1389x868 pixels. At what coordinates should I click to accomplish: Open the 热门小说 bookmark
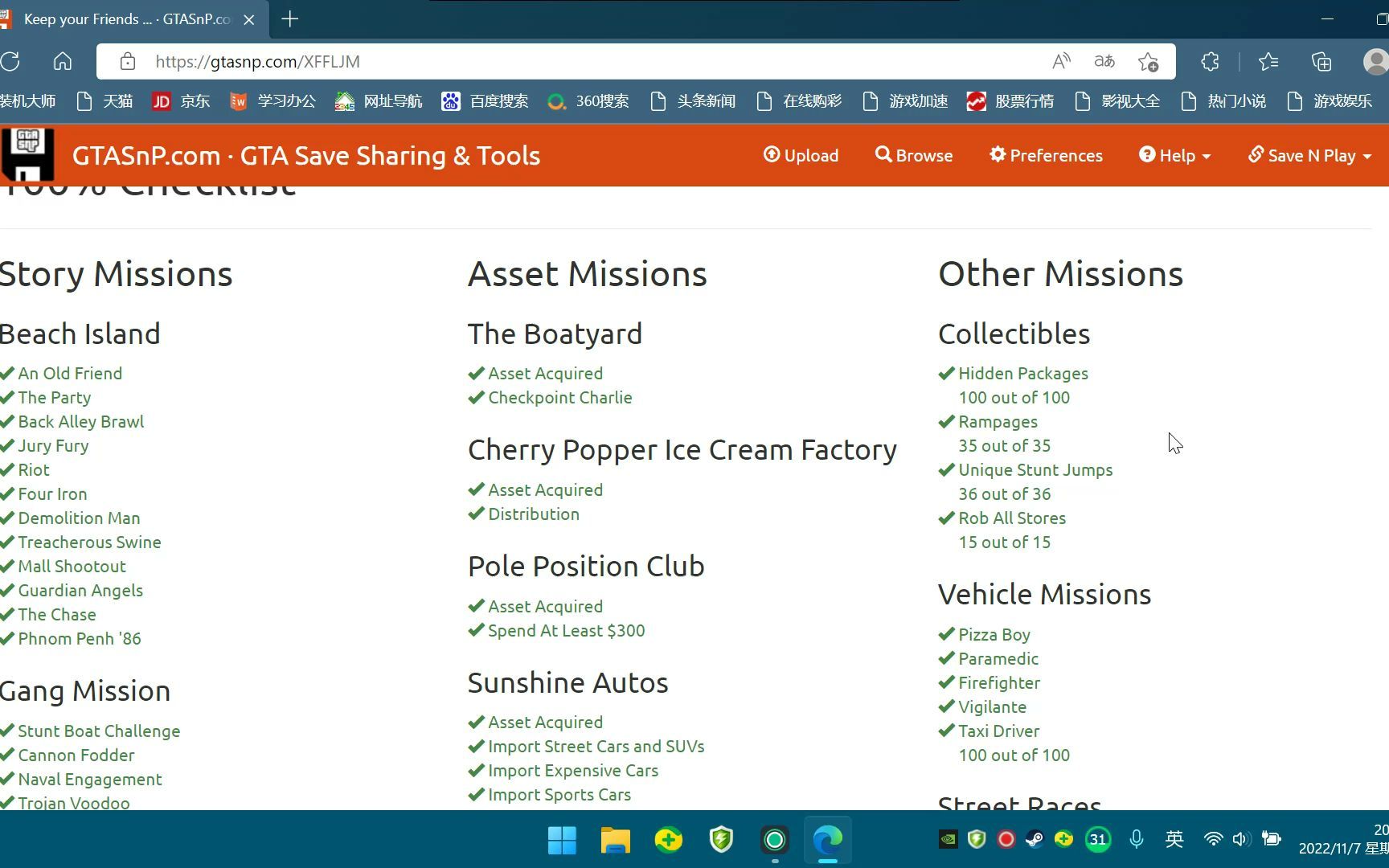[x=1223, y=101]
